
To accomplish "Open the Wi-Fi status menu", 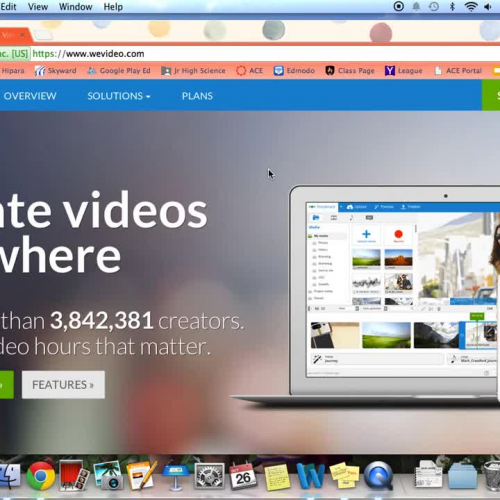I will (x=471, y=6).
